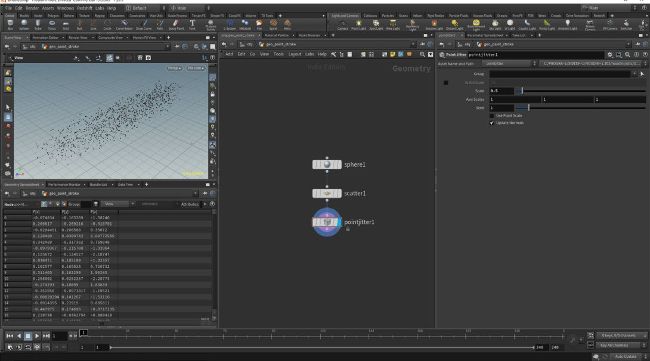The image size is (650, 361).
Task: Uncheck the Update Normals checkbox
Action: point(492,123)
